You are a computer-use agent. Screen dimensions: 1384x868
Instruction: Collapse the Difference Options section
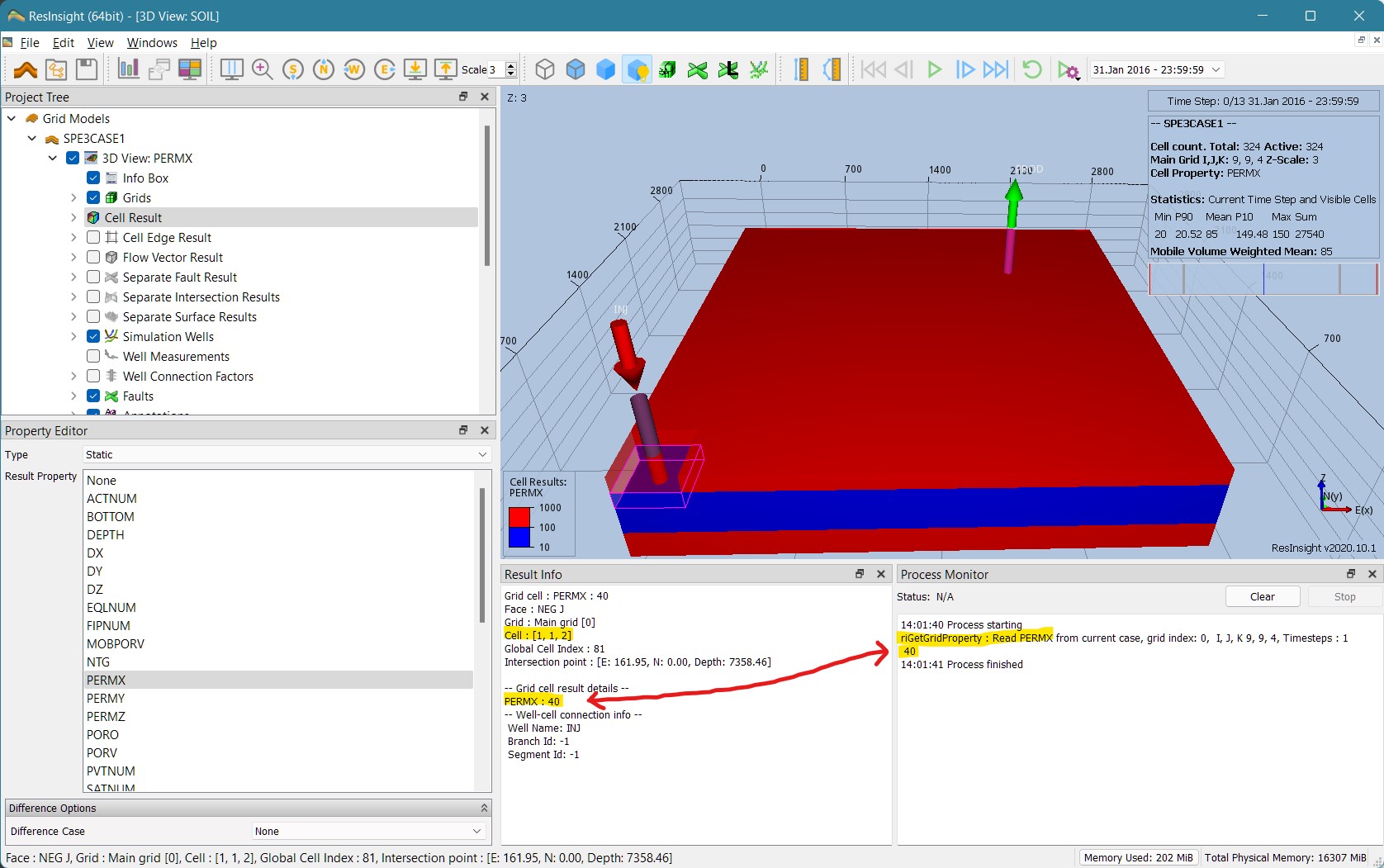(484, 808)
